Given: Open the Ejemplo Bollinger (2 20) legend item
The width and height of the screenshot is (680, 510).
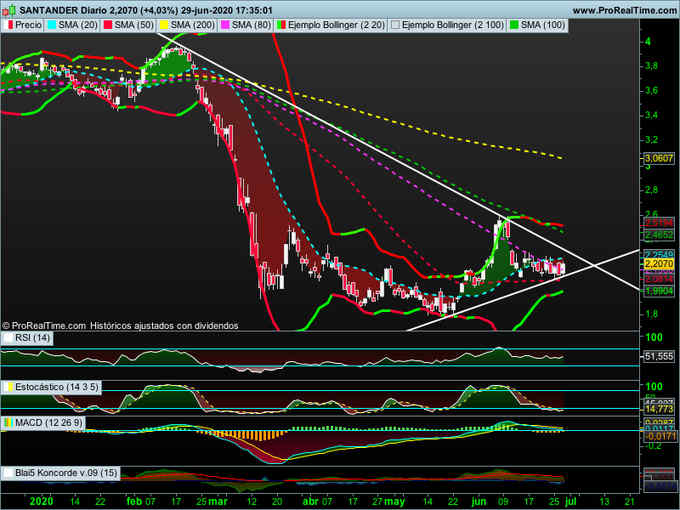Looking at the screenshot, I should 336,25.
